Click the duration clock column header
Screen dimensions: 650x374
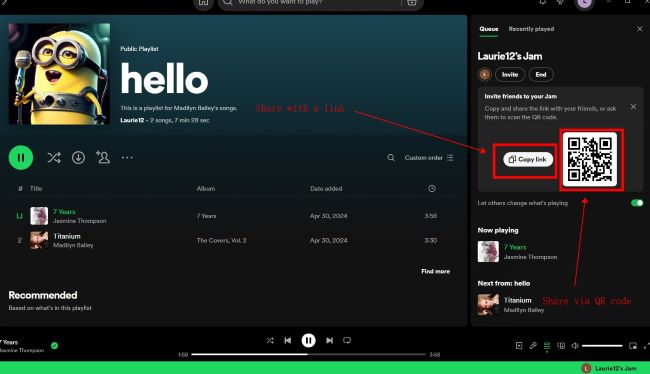[432, 189]
